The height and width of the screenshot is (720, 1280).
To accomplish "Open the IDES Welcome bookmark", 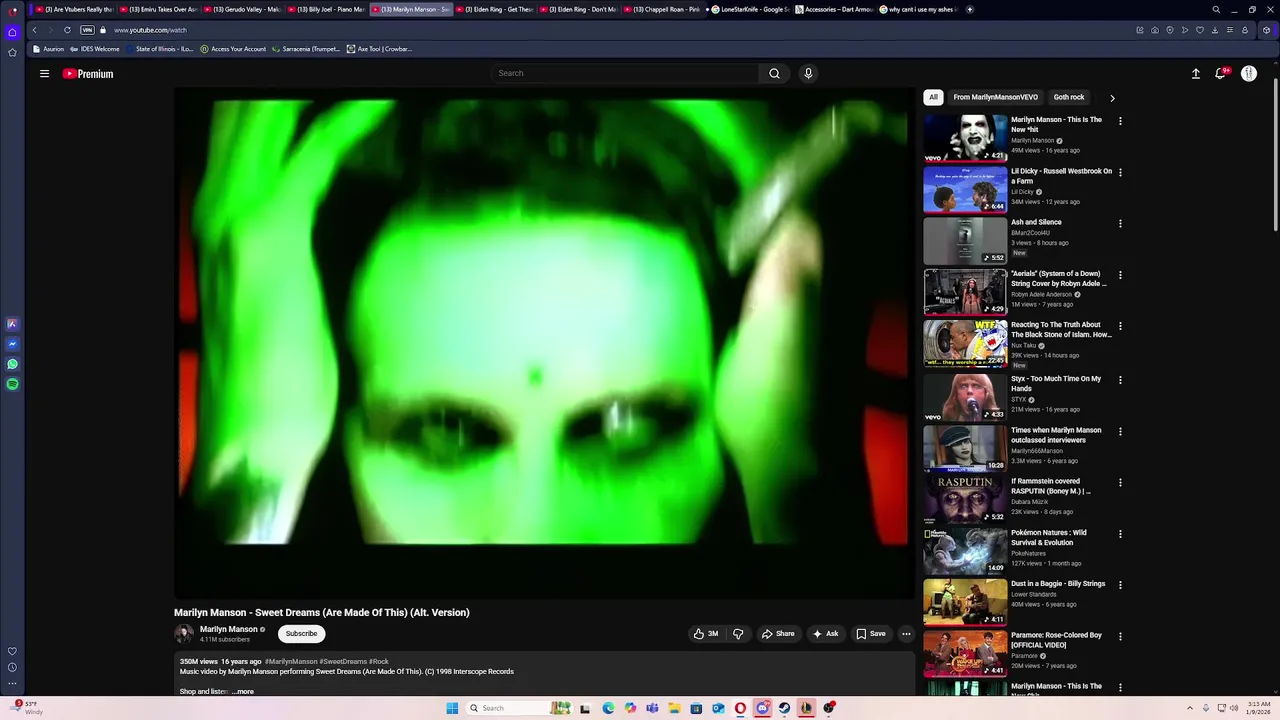I will [x=95, y=49].
